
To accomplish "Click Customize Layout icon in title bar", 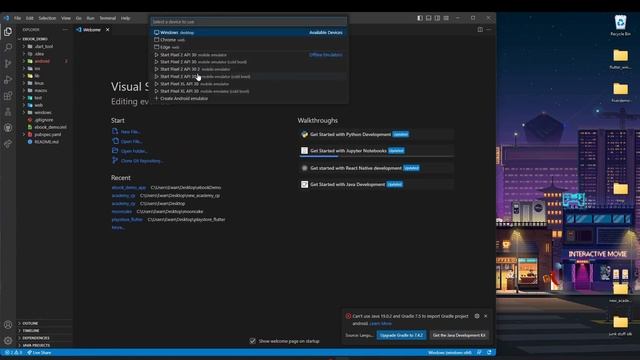I will [x=446, y=18].
